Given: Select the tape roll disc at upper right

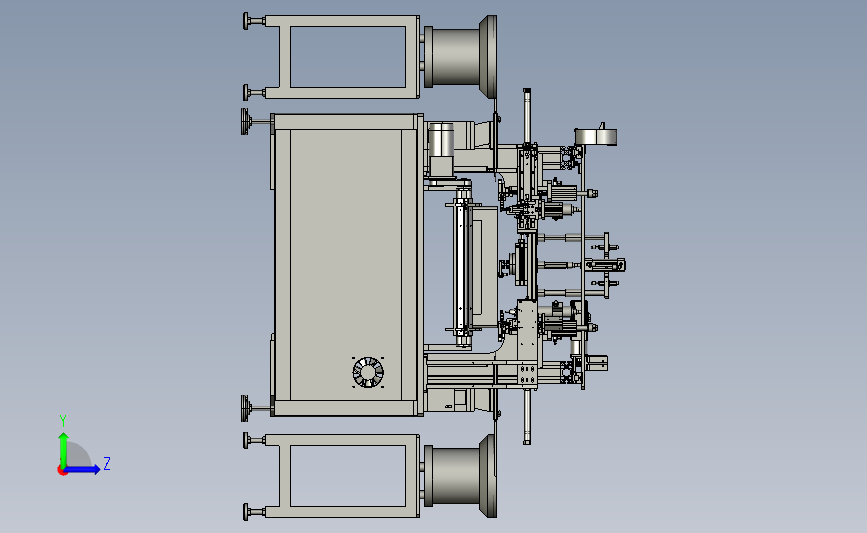Looking at the screenshot, I should point(596,137).
